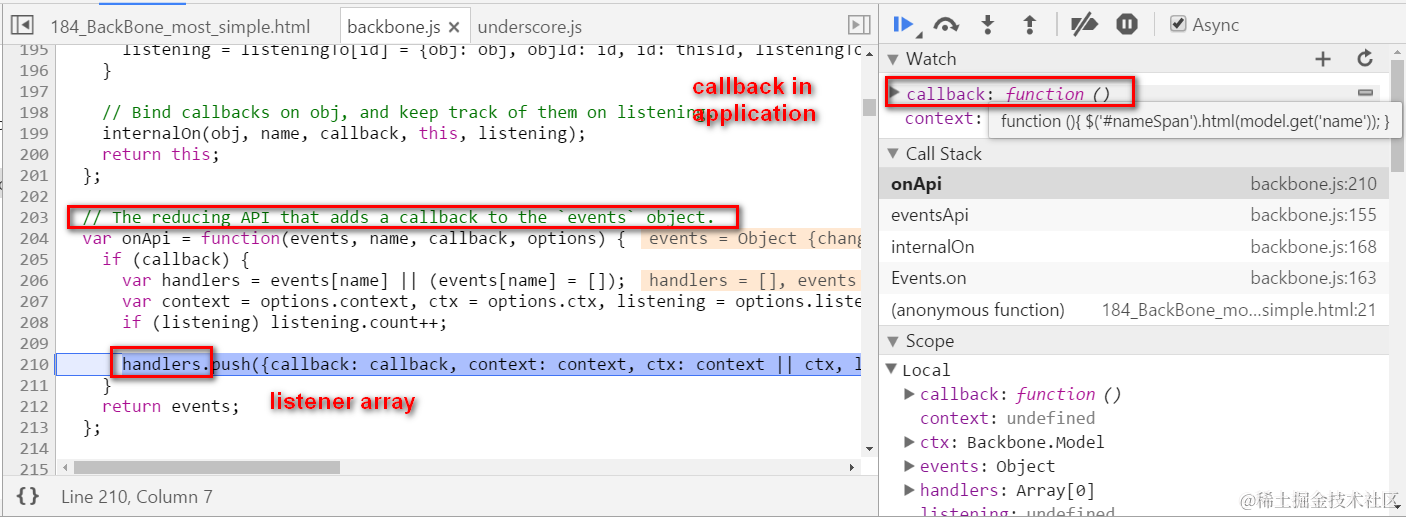Click 'return this;' on line 200

[161, 154]
